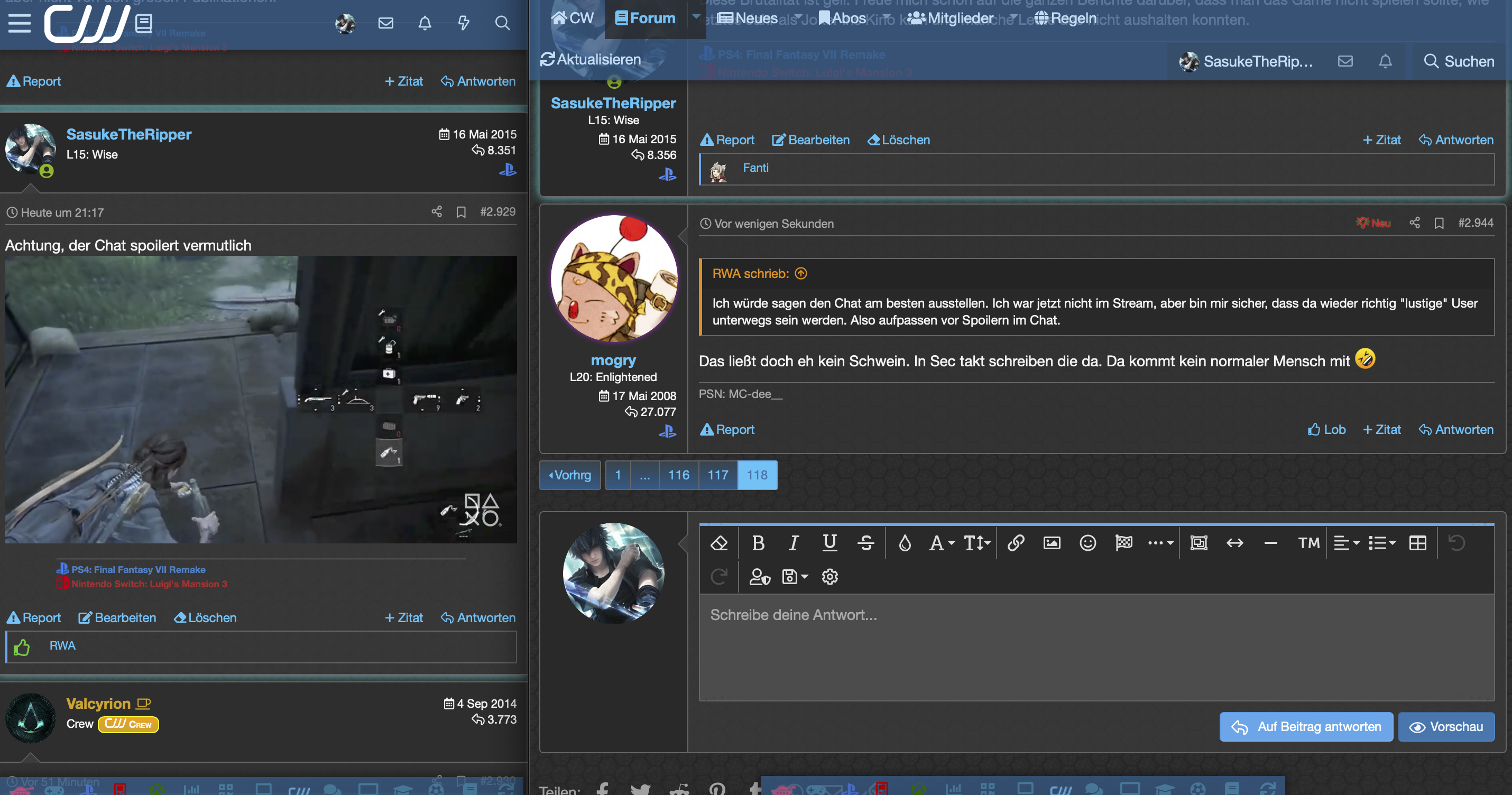This screenshot has height=795, width=1512.
Task: Click the double-arrow icon in editor toolbar
Action: tap(1234, 543)
